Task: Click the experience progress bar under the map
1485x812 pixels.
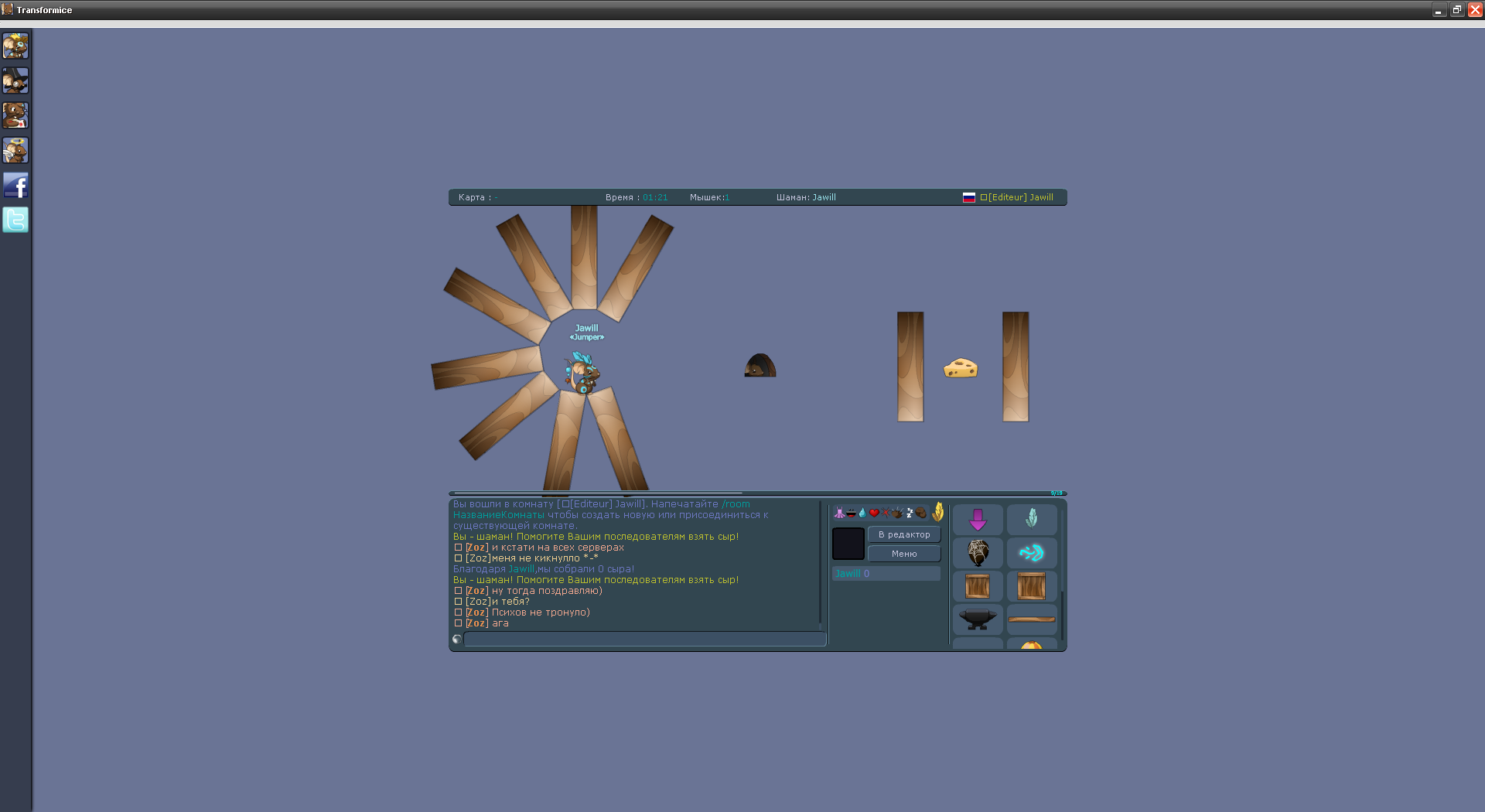Action: tap(758, 493)
